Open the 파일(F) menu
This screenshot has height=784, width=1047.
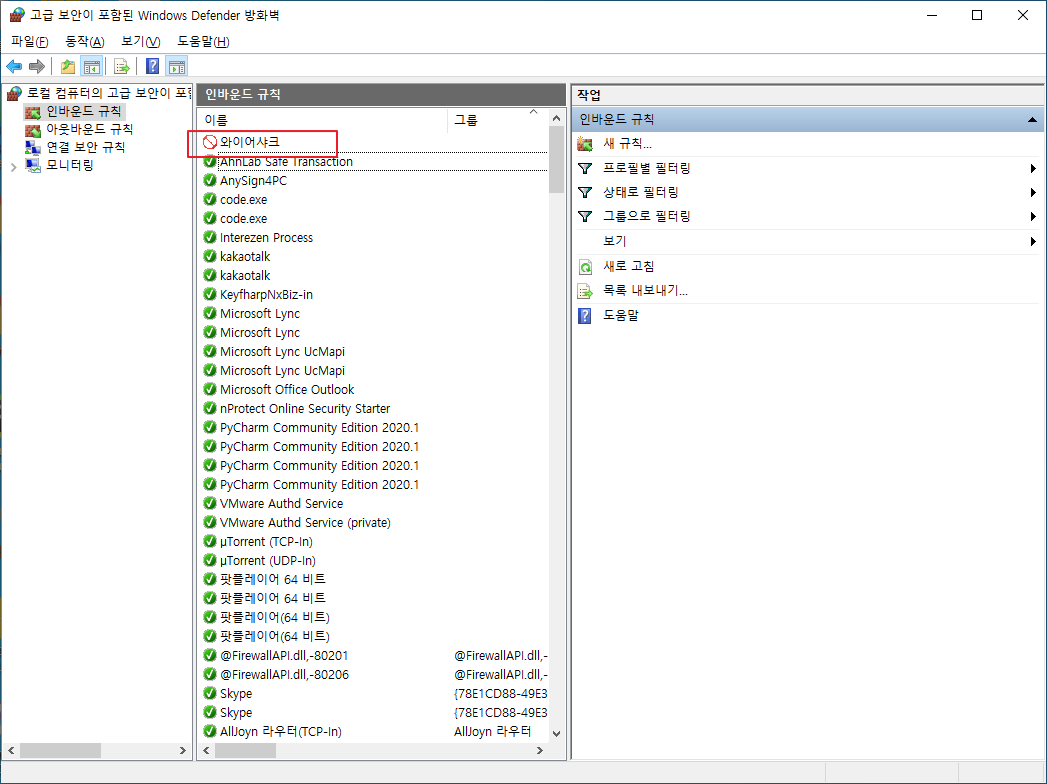[x=29, y=41]
